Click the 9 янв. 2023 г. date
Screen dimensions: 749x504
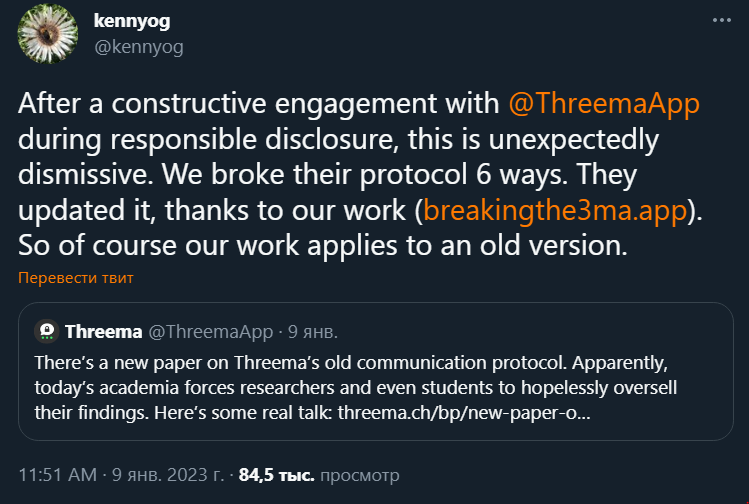coord(170,474)
